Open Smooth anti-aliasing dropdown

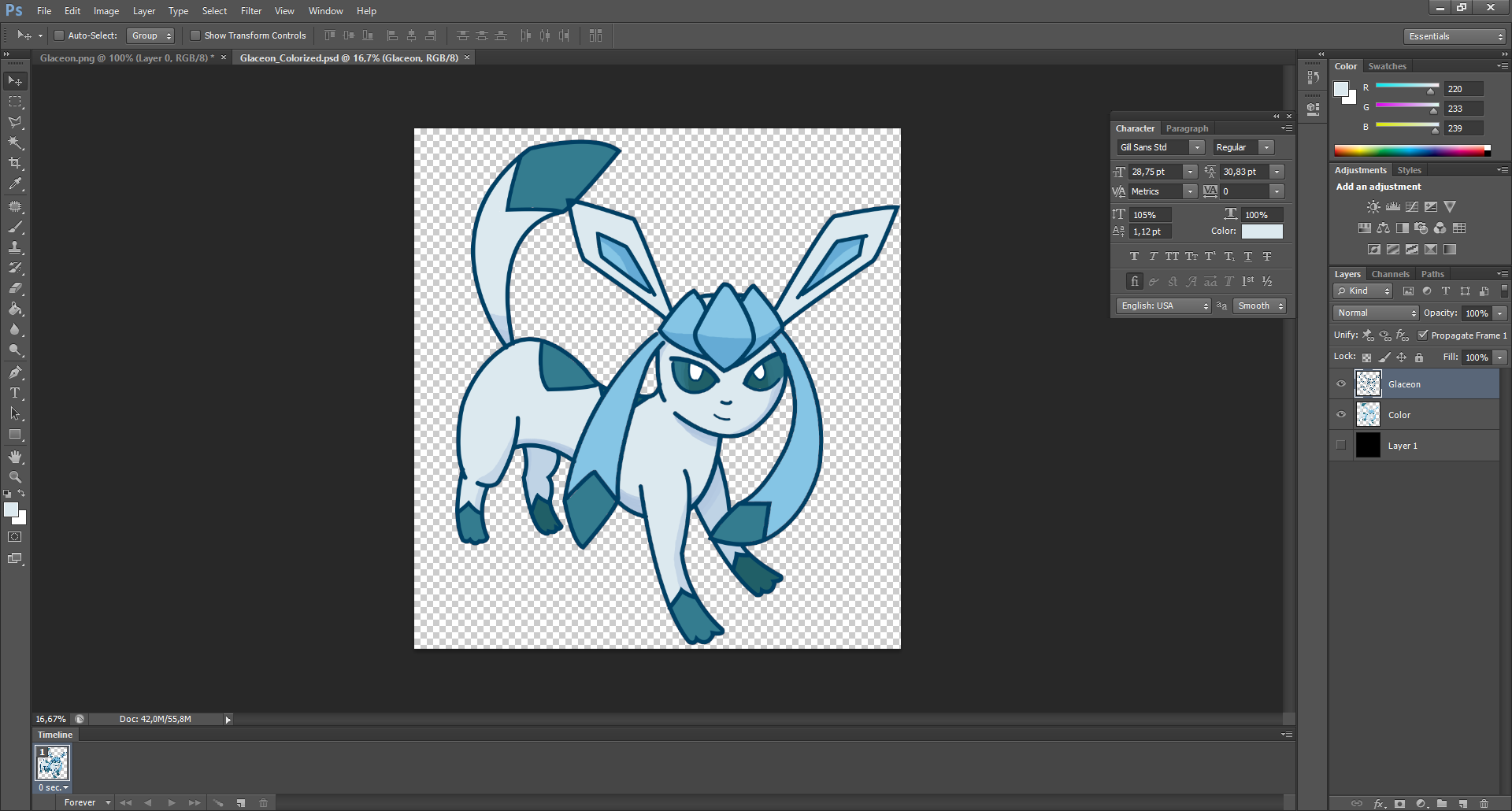click(x=1259, y=306)
